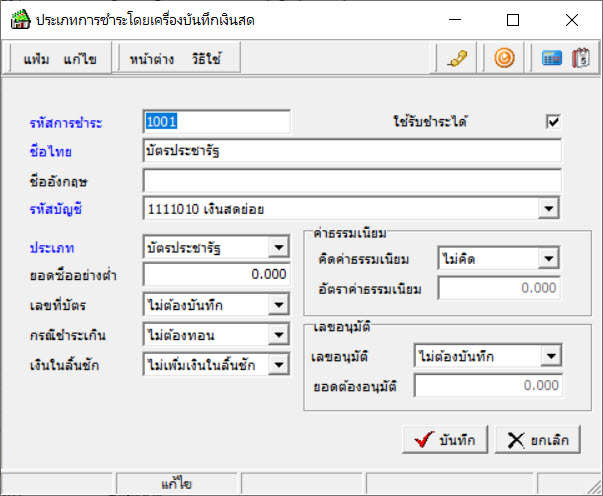Click the บันทึก save button
The image size is (603, 496).
click(445, 439)
